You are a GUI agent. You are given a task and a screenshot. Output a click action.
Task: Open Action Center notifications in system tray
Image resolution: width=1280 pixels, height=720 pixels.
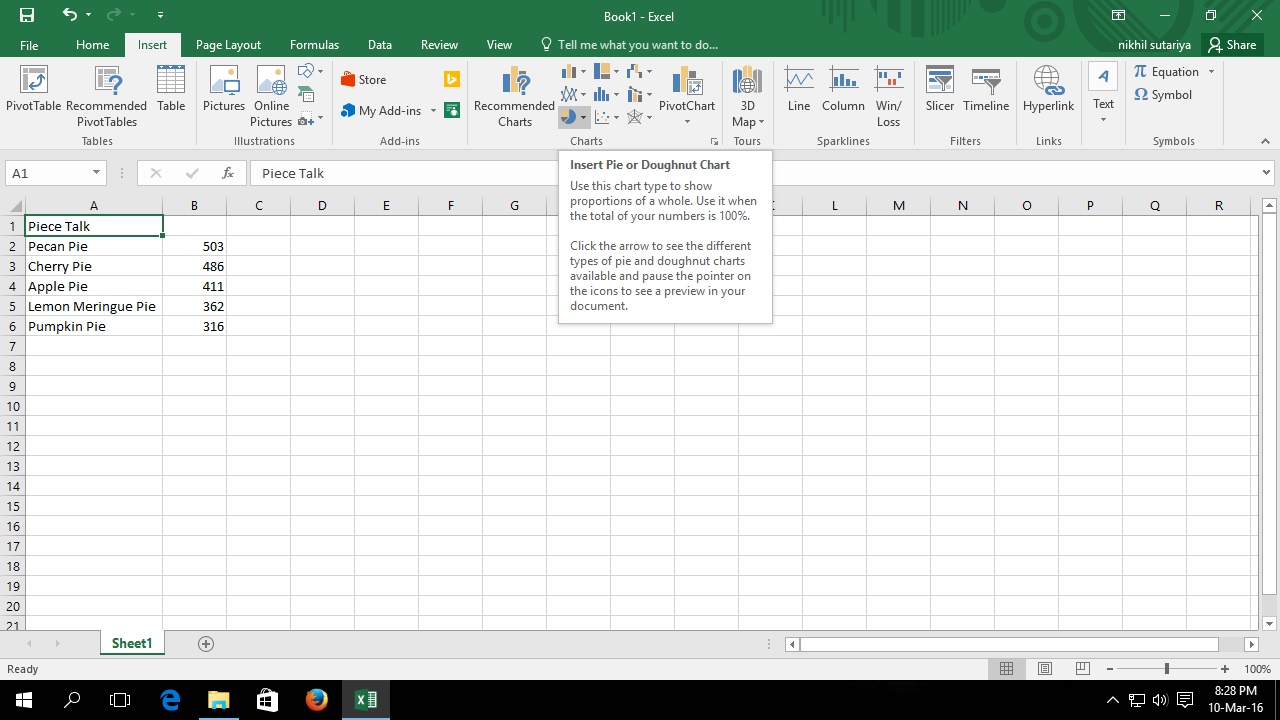[1185, 700]
